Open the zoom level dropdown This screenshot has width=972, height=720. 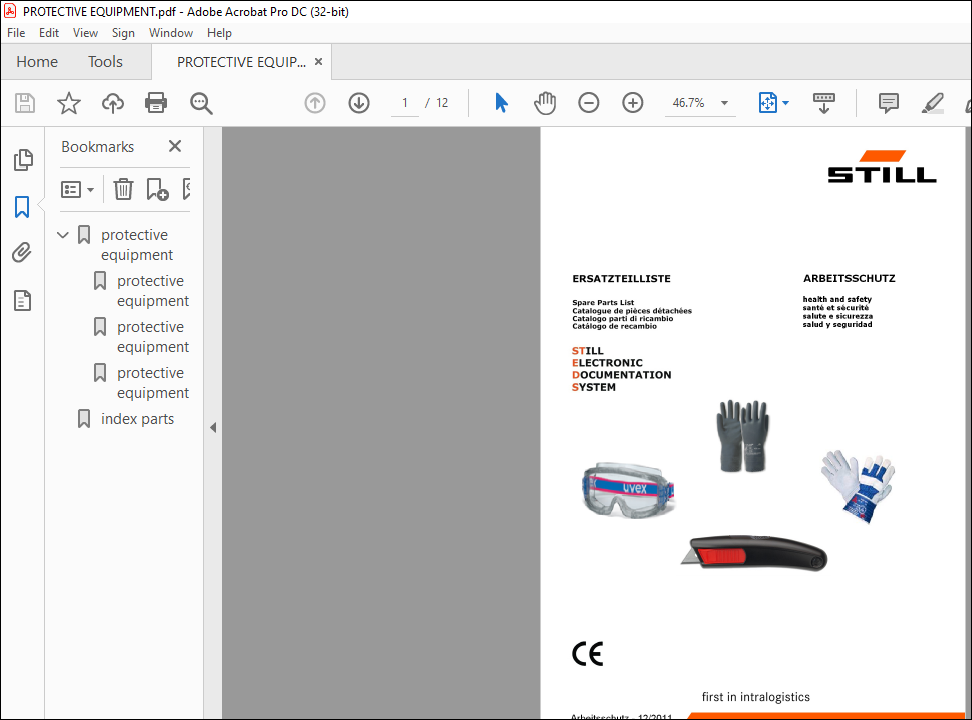pyautogui.click(x=724, y=103)
